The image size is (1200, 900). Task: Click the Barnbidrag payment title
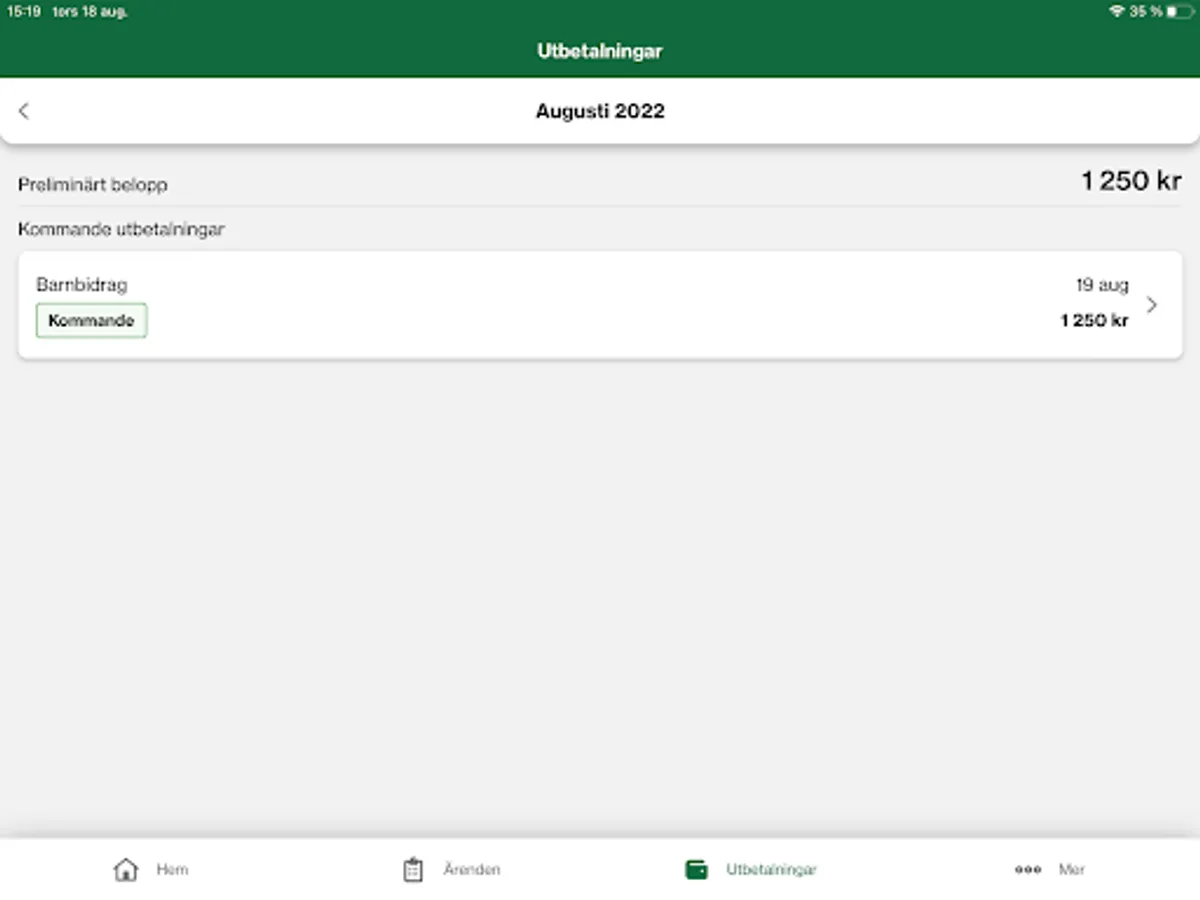pyautogui.click(x=82, y=285)
